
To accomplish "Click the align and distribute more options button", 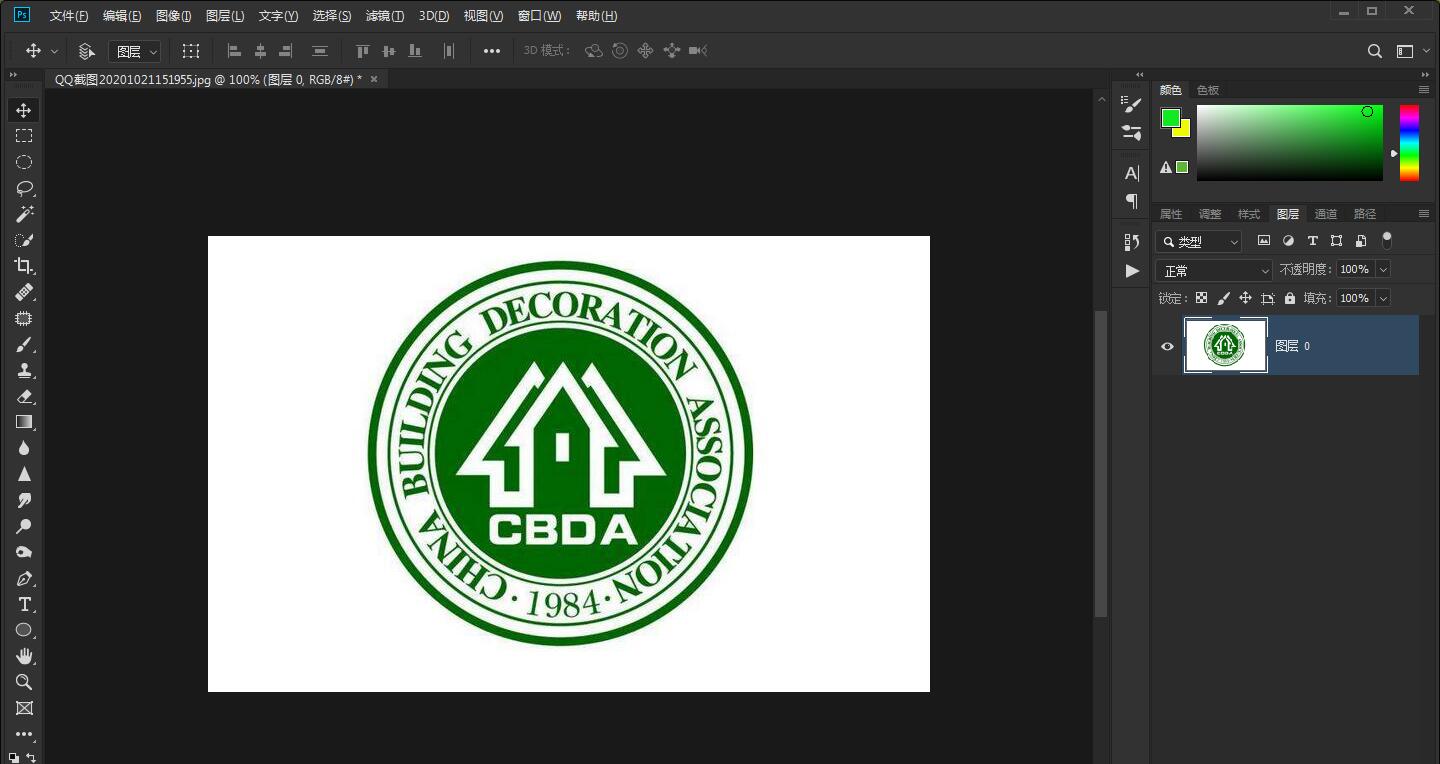I will (x=491, y=51).
